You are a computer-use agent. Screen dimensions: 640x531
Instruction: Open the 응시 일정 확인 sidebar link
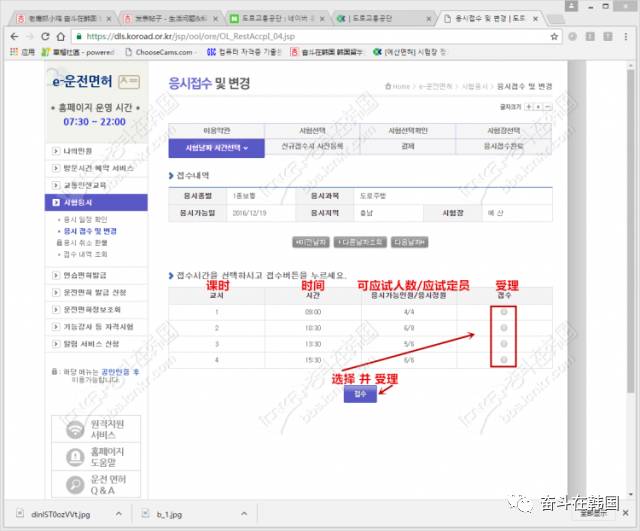85,220
